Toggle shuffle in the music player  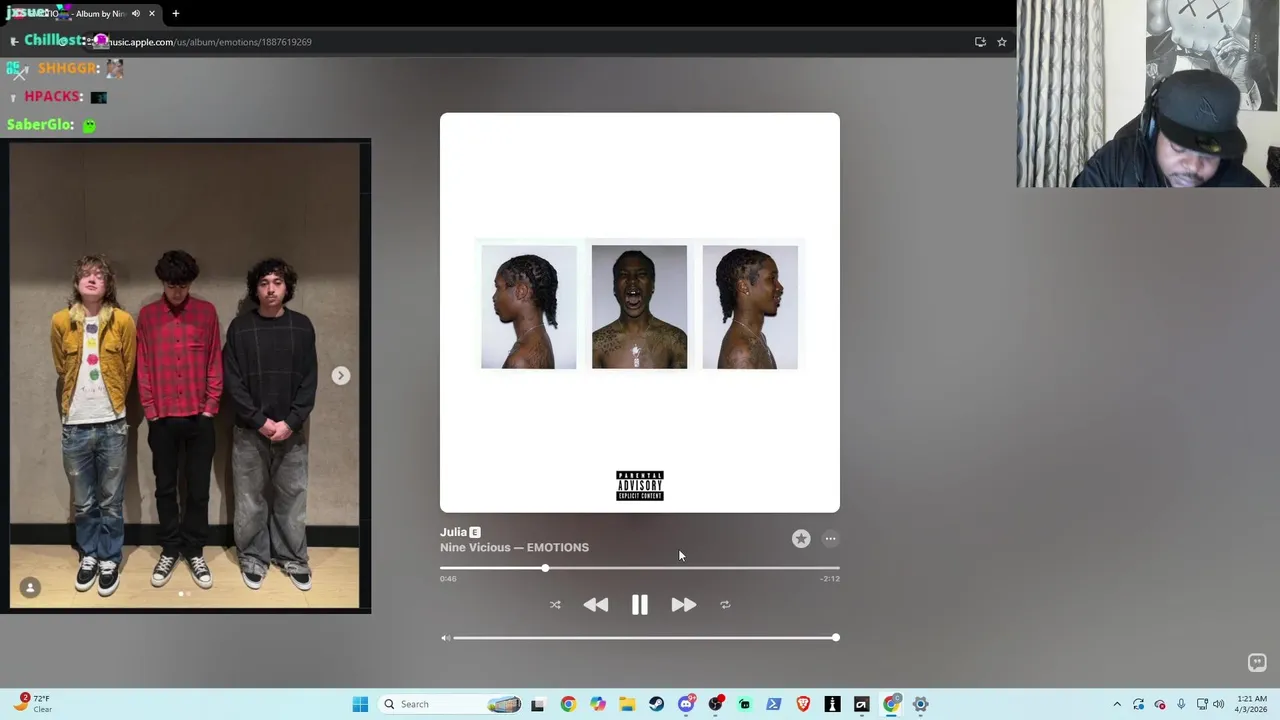[555, 605]
